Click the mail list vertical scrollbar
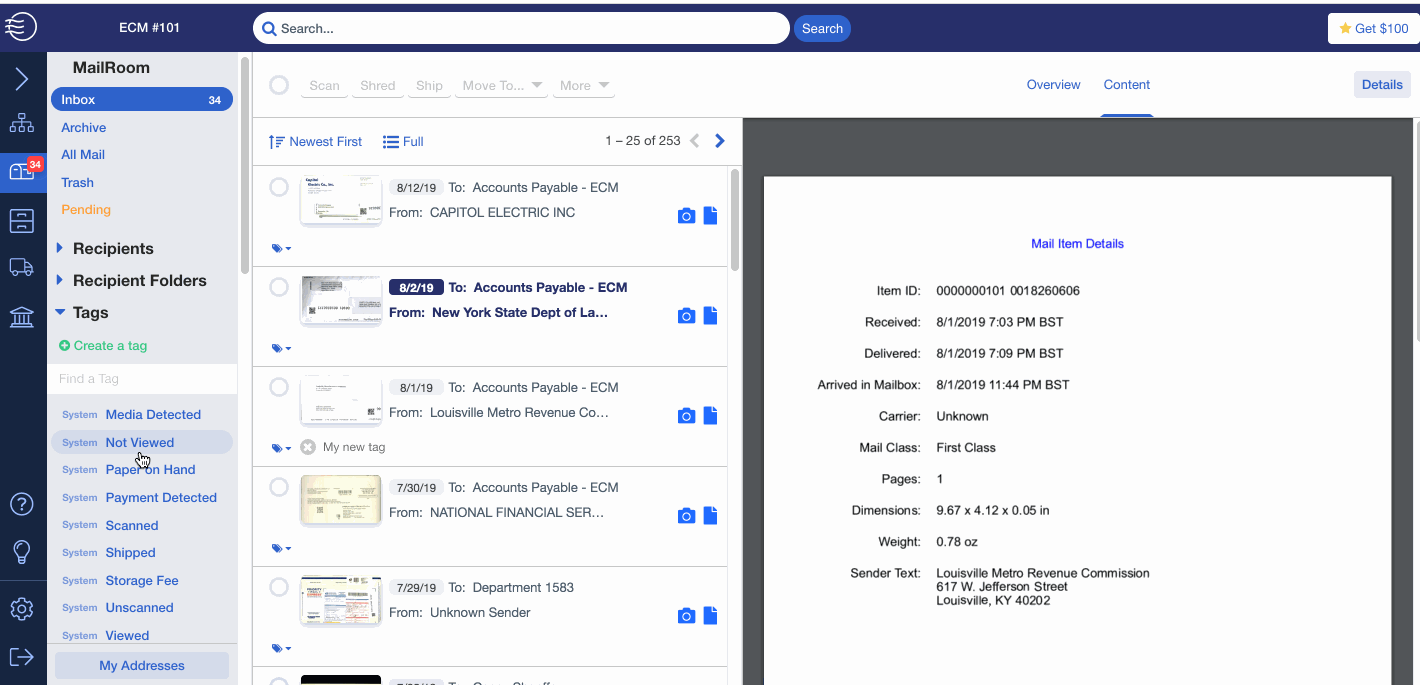This screenshot has height=685, width=1420. click(x=735, y=220)
